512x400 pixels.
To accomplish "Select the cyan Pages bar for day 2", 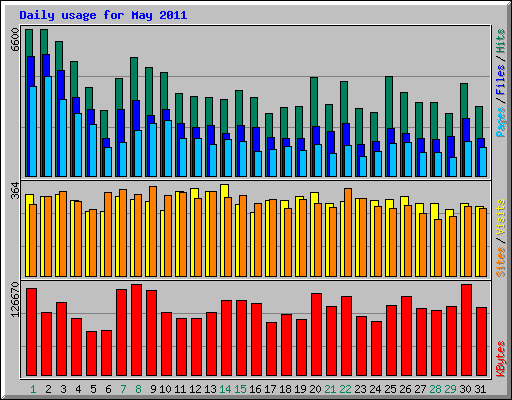I will 48,126.
